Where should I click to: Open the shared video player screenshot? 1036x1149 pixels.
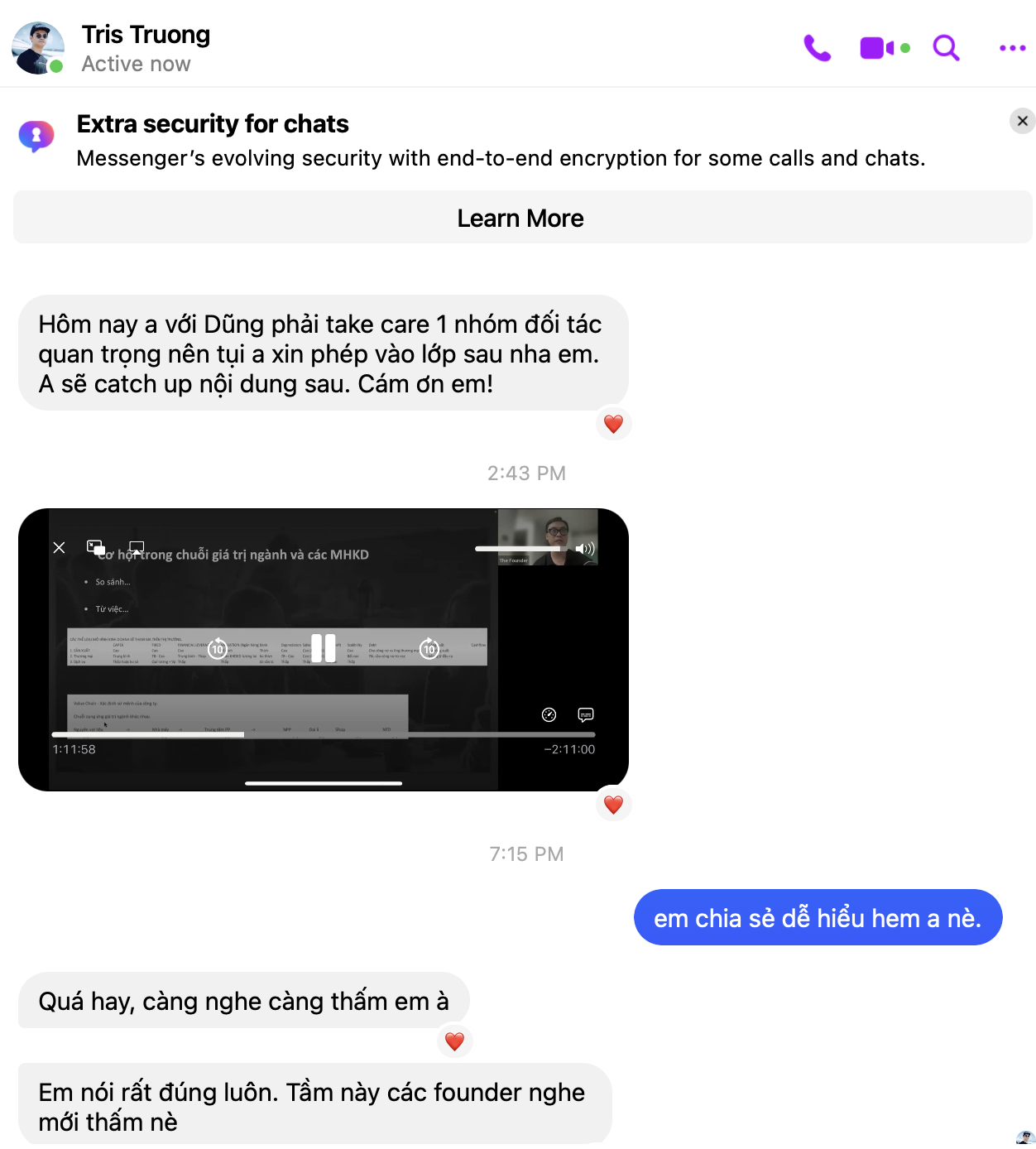click(324, 650)
